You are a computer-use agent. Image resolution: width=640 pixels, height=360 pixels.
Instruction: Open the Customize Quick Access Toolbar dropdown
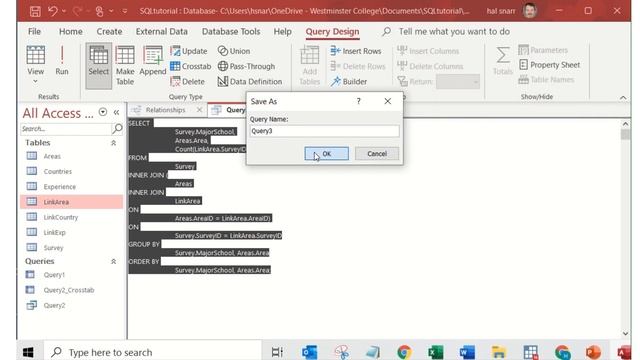pyautogui.click(x=125, y=11)
